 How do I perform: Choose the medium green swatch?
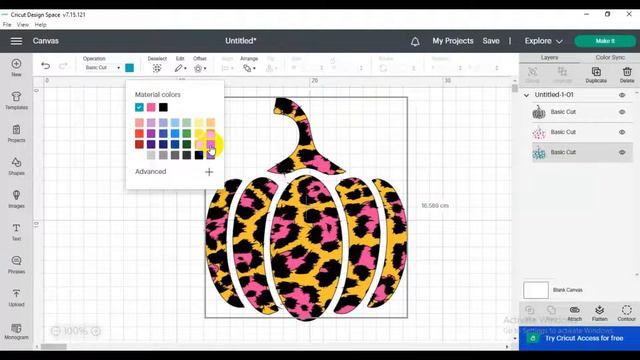click(x=187, y=133)
